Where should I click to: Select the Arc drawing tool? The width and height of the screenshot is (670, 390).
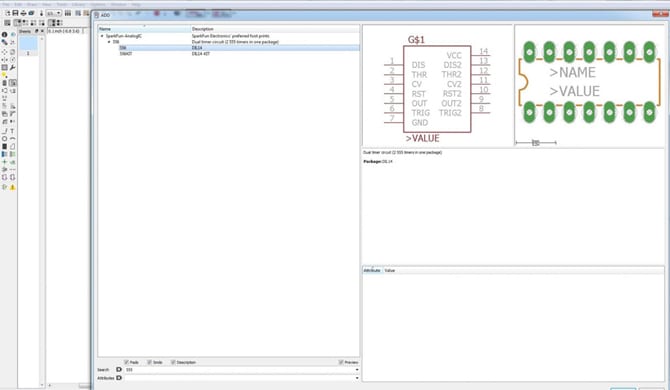pyautogui.click(x=12, y=139)
